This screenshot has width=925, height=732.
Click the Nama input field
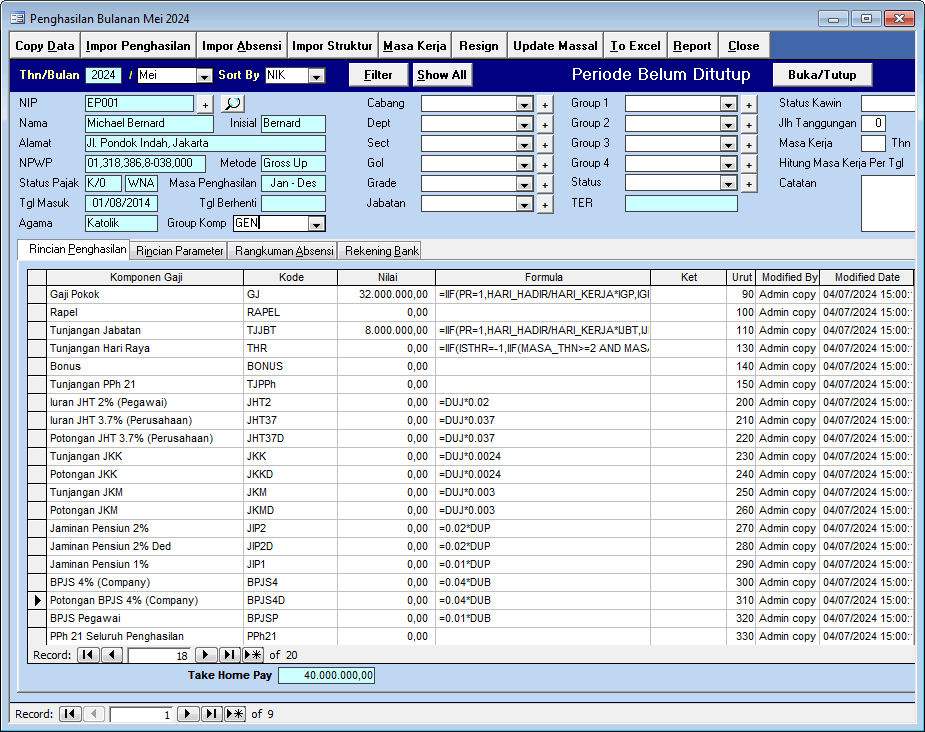point(149,124)
